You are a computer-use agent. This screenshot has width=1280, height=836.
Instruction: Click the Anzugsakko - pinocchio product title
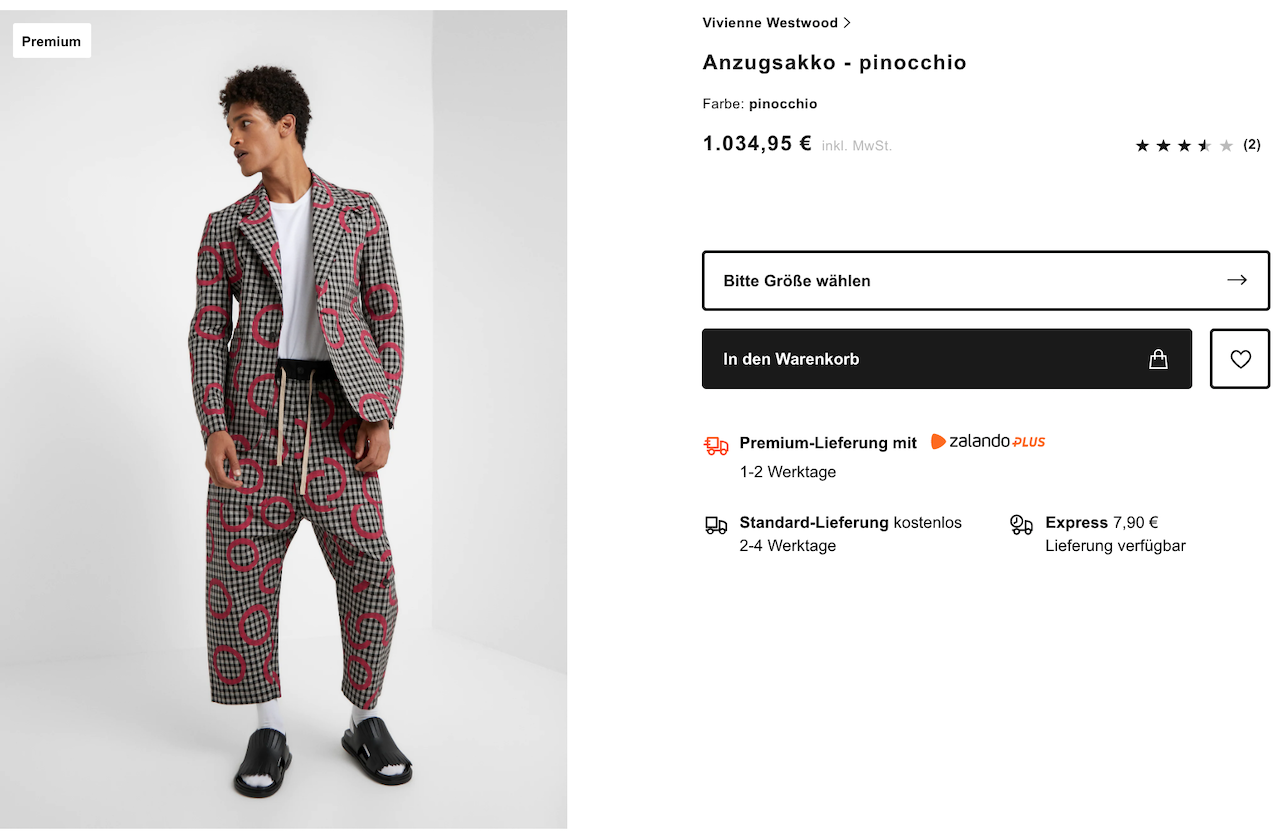pyautogui.click(x=834, y=63)
